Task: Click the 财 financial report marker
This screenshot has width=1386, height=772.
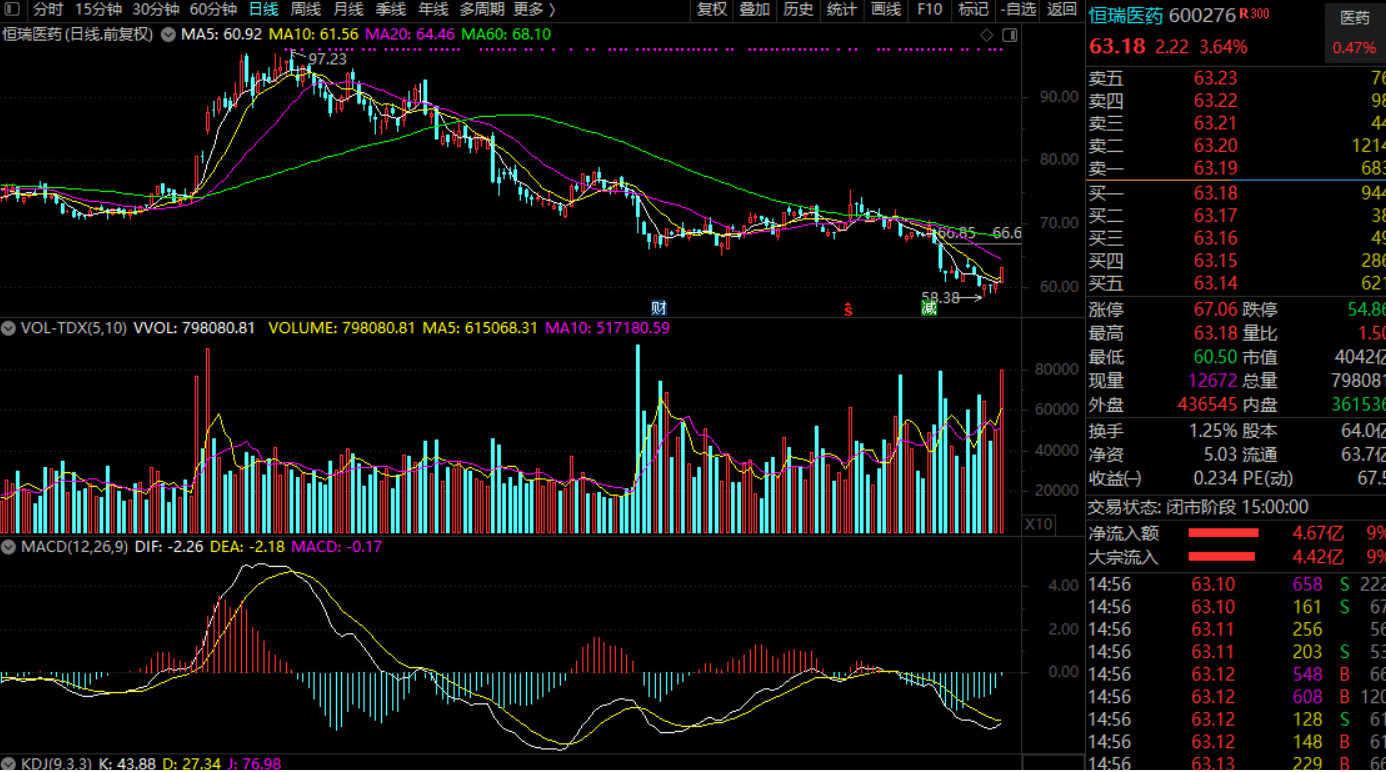Action: 658,308
